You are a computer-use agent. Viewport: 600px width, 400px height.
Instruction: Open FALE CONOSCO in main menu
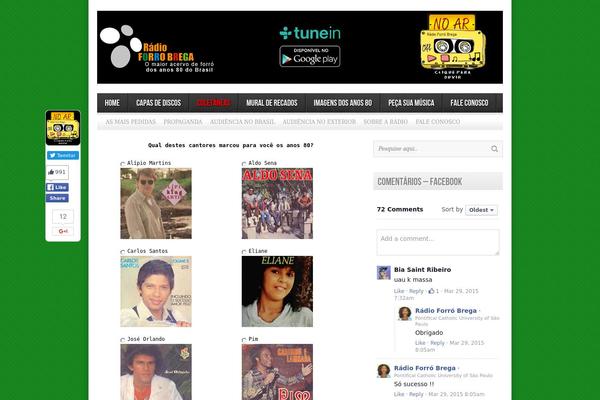[469, 103]
